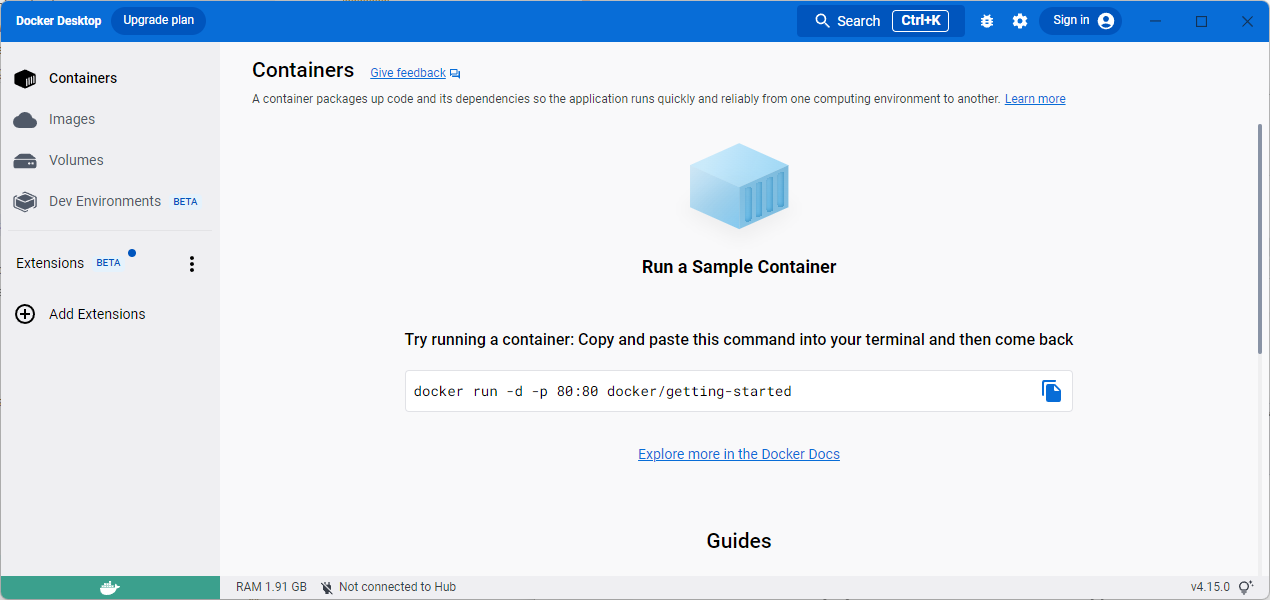Open the troubleshoot bug icon
The width and height of the screenshot is (1270, 600).
click(987, 21)
